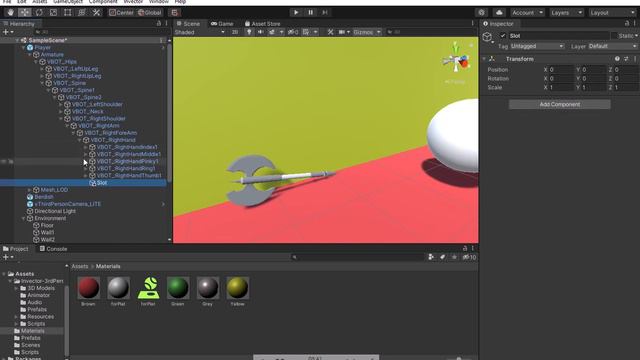Pause the game playback
The image size is (640, 360).
[310, 13]
